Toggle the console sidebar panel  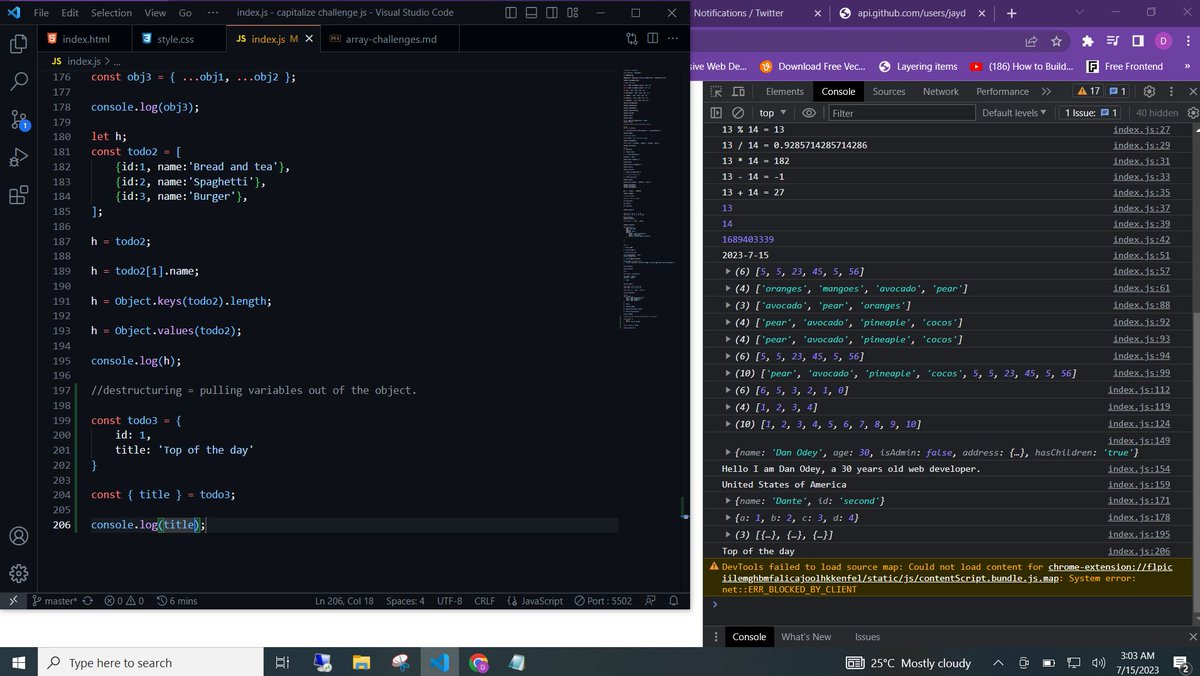coord(717,113)
